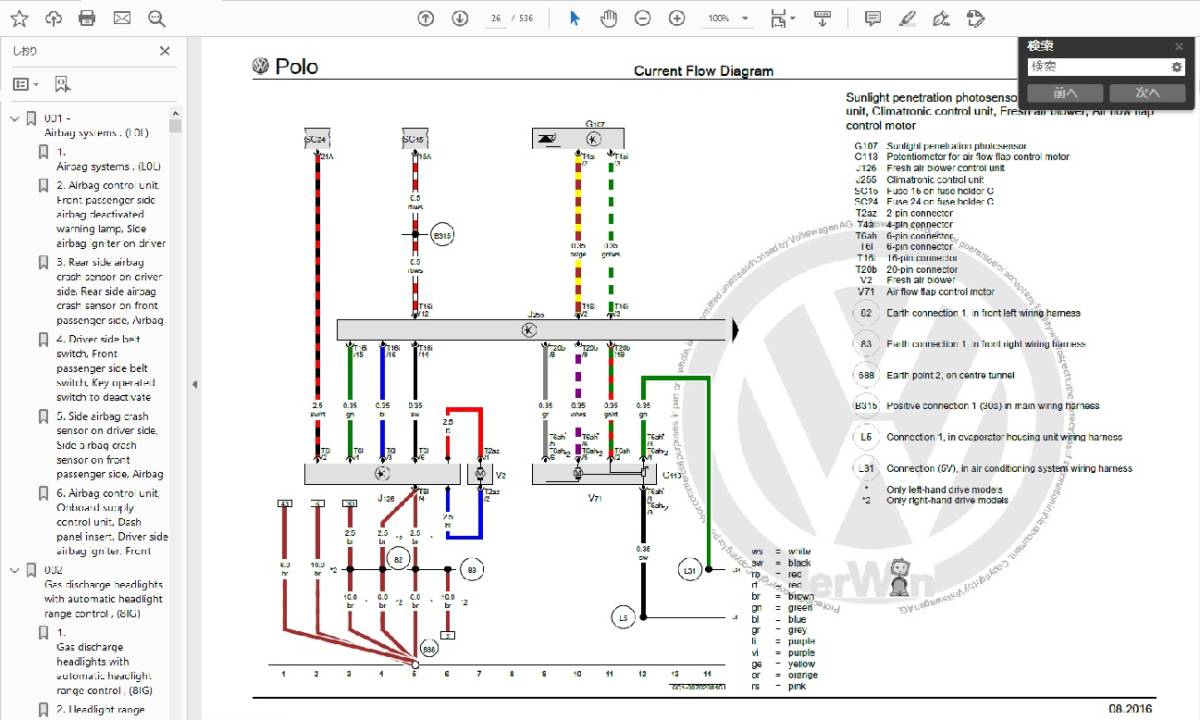Add a comment note icon
The height and width of the screenshot is (720, 1200).
(873, 18)
